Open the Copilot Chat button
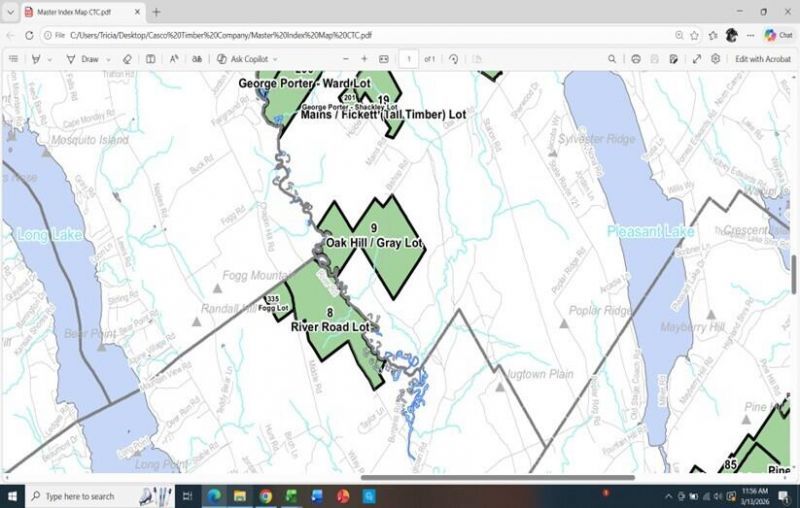The height and width of the screenshot is (508, 800). pos(777,35)
